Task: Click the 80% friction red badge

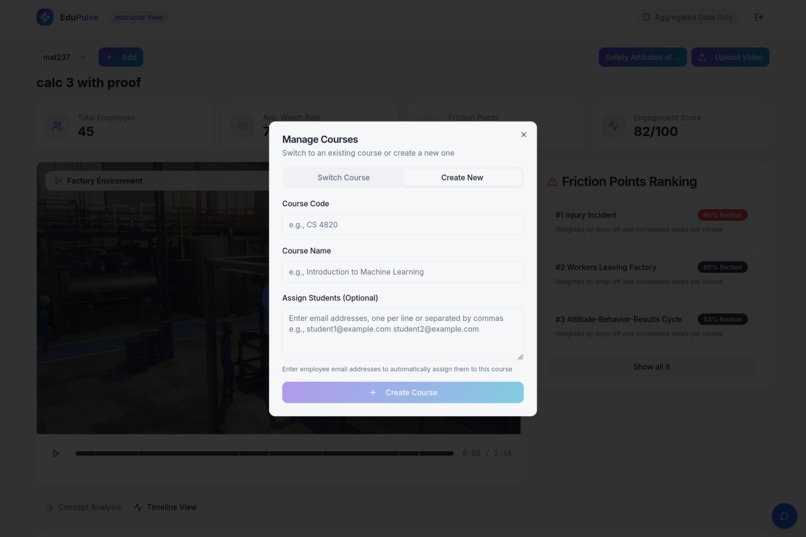Action: [722, 215]
